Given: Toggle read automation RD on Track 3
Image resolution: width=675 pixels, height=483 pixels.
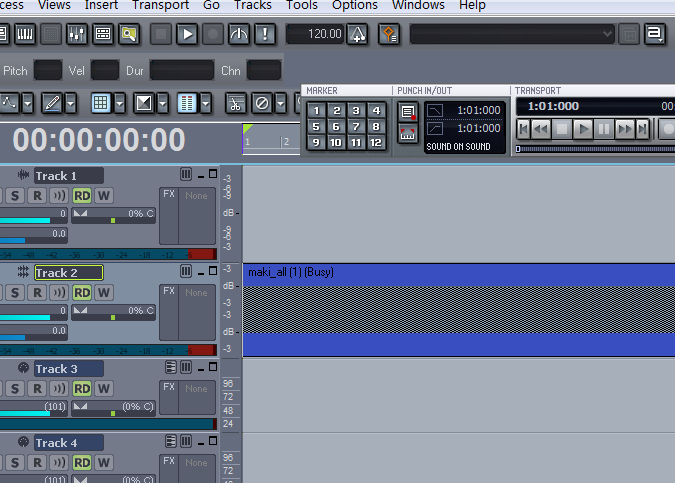Looking at the screenshot, I should pyautogui.click(x=82, y=389).
